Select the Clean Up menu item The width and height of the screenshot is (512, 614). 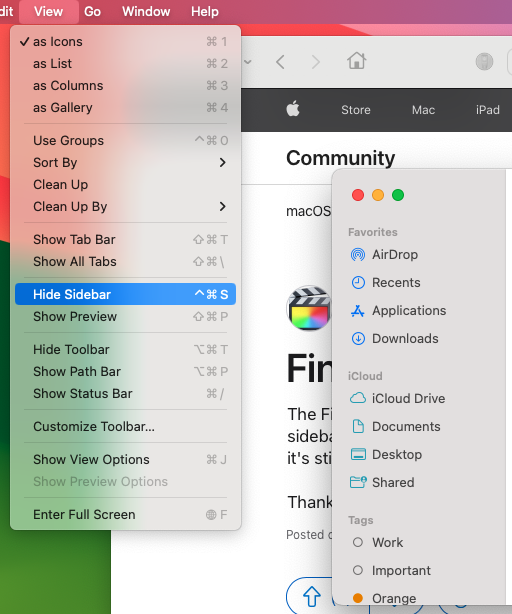(x=125, y=184)
